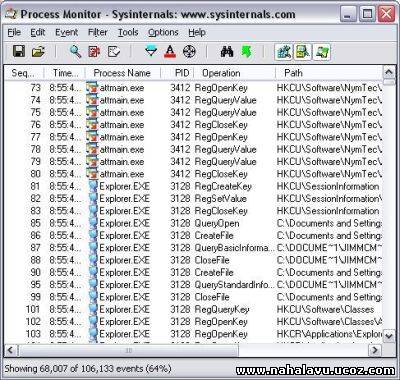400x380 pixels.
Task: Select QueryOpen operation in row 85
Action: point(217,224)
